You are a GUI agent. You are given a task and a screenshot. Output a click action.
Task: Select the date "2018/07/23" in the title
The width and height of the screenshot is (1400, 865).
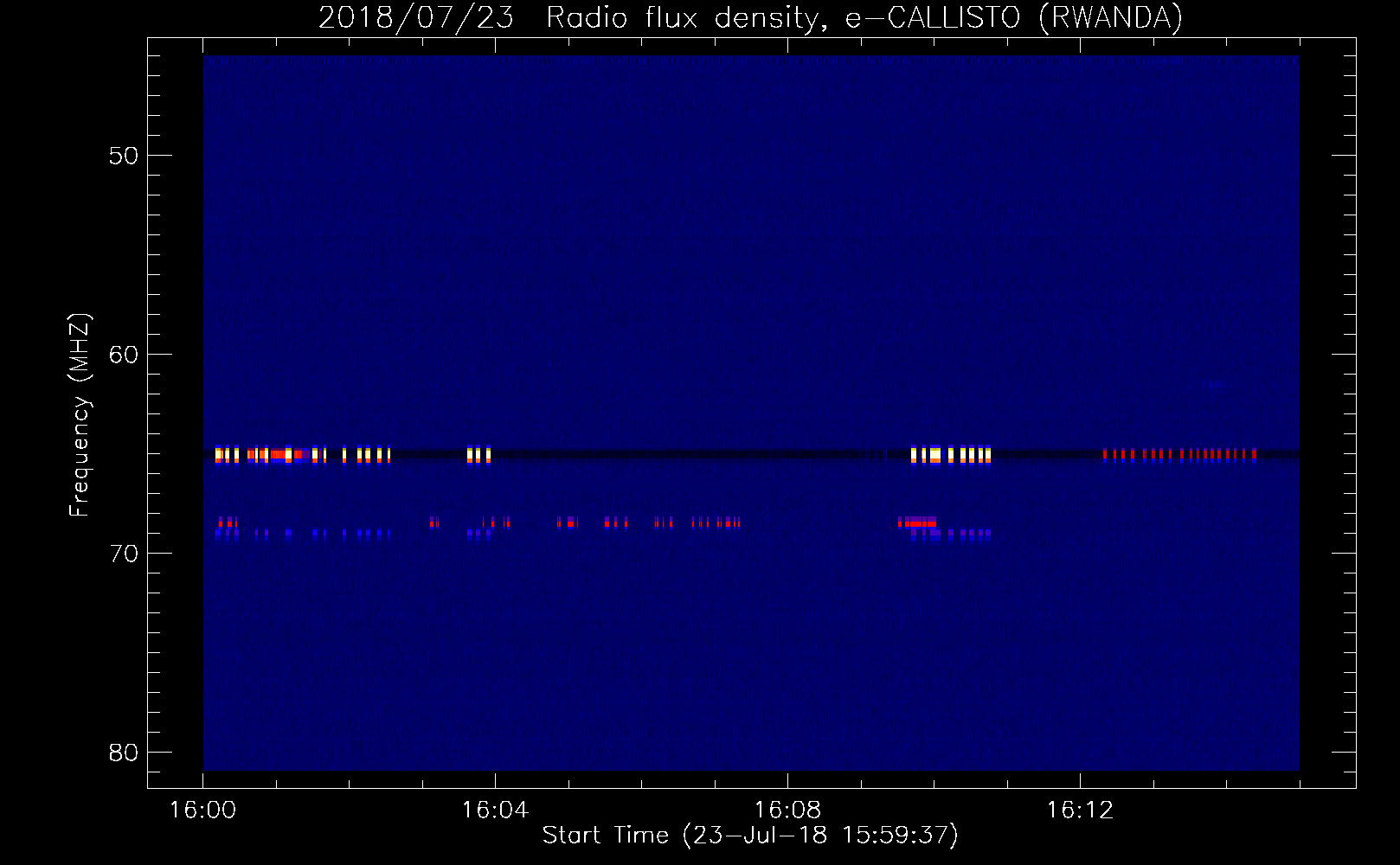(416, 17)
